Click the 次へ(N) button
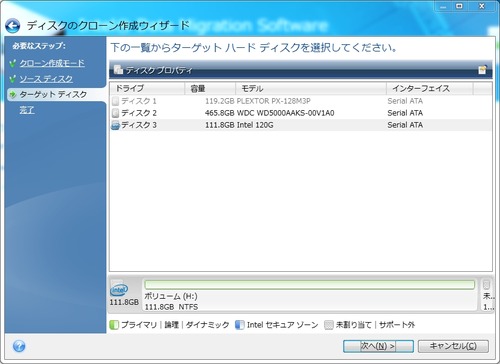Screen dimensions: 500x364 (x=378, y=346)
